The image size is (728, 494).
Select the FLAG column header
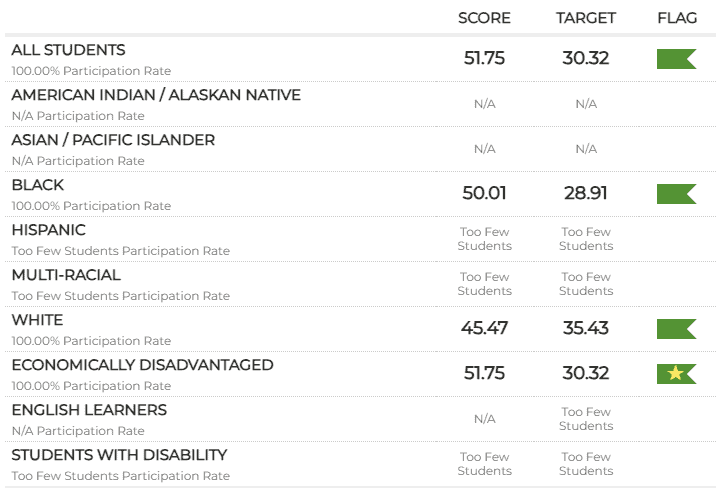coord(677,18)
